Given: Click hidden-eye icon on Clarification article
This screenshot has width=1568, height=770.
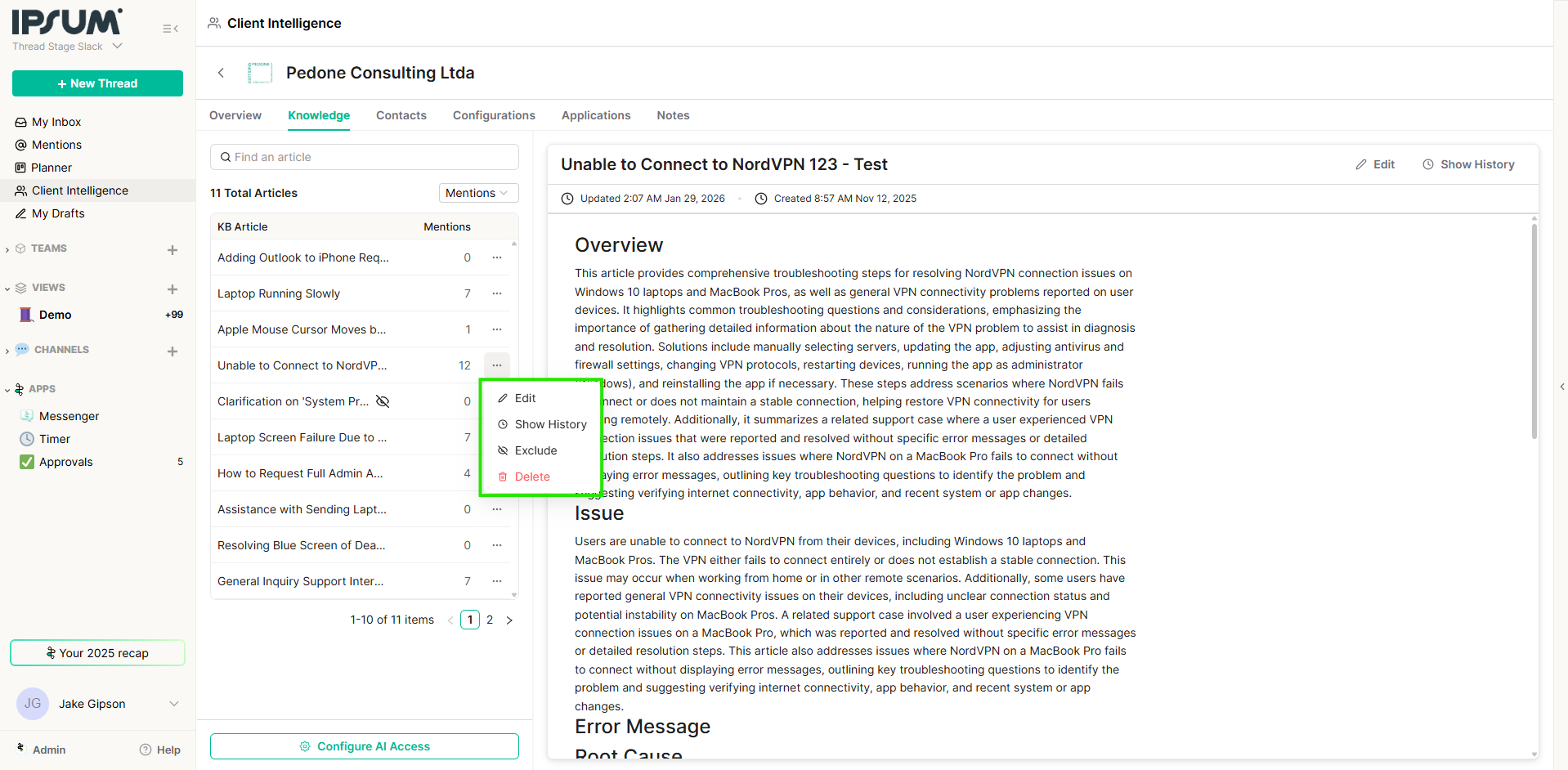Looking at the screenshot, I should coord(383,401).
